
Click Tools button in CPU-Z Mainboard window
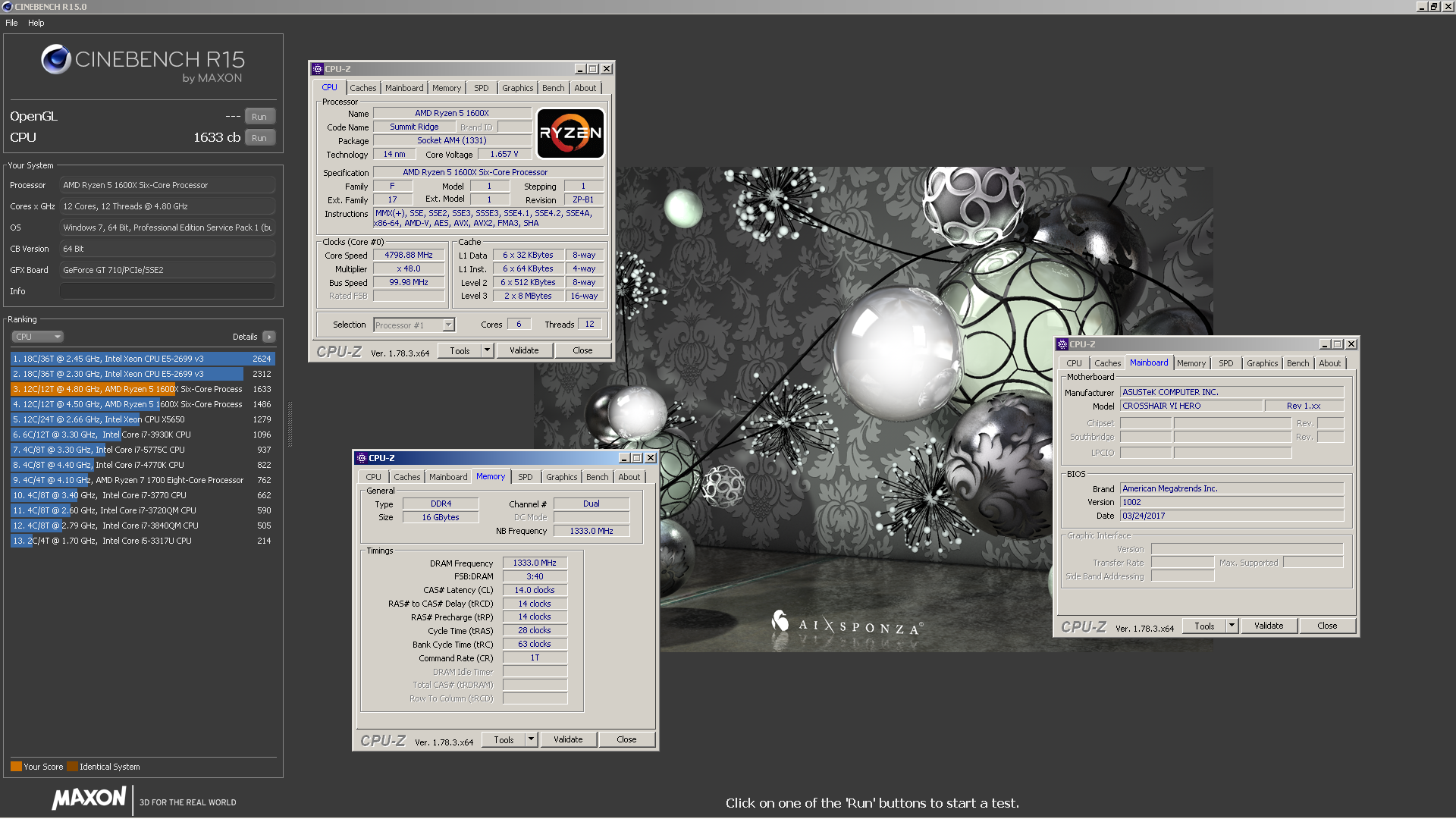coord(1204,626)
